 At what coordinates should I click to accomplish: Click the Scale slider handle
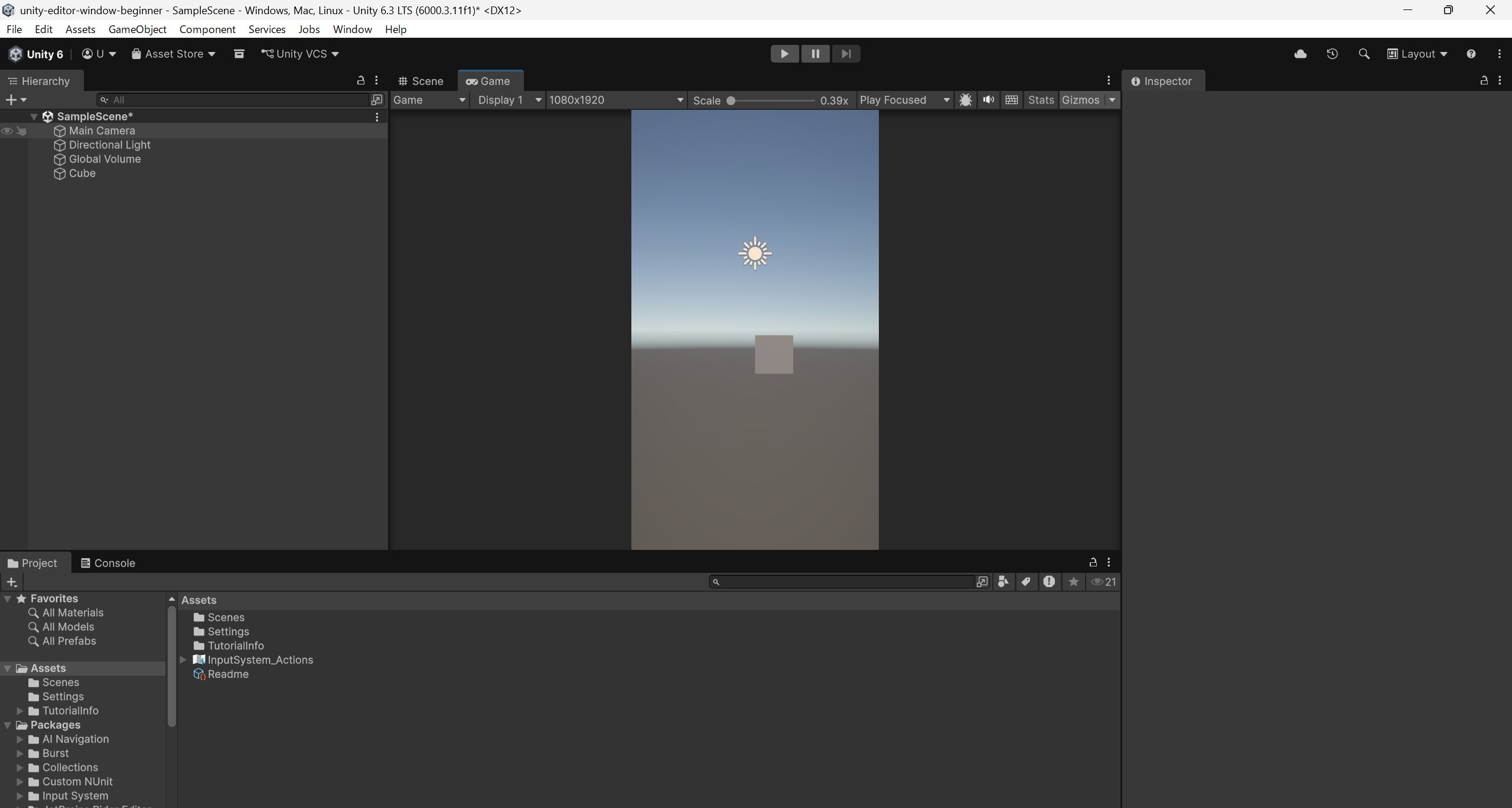point(731,100)
